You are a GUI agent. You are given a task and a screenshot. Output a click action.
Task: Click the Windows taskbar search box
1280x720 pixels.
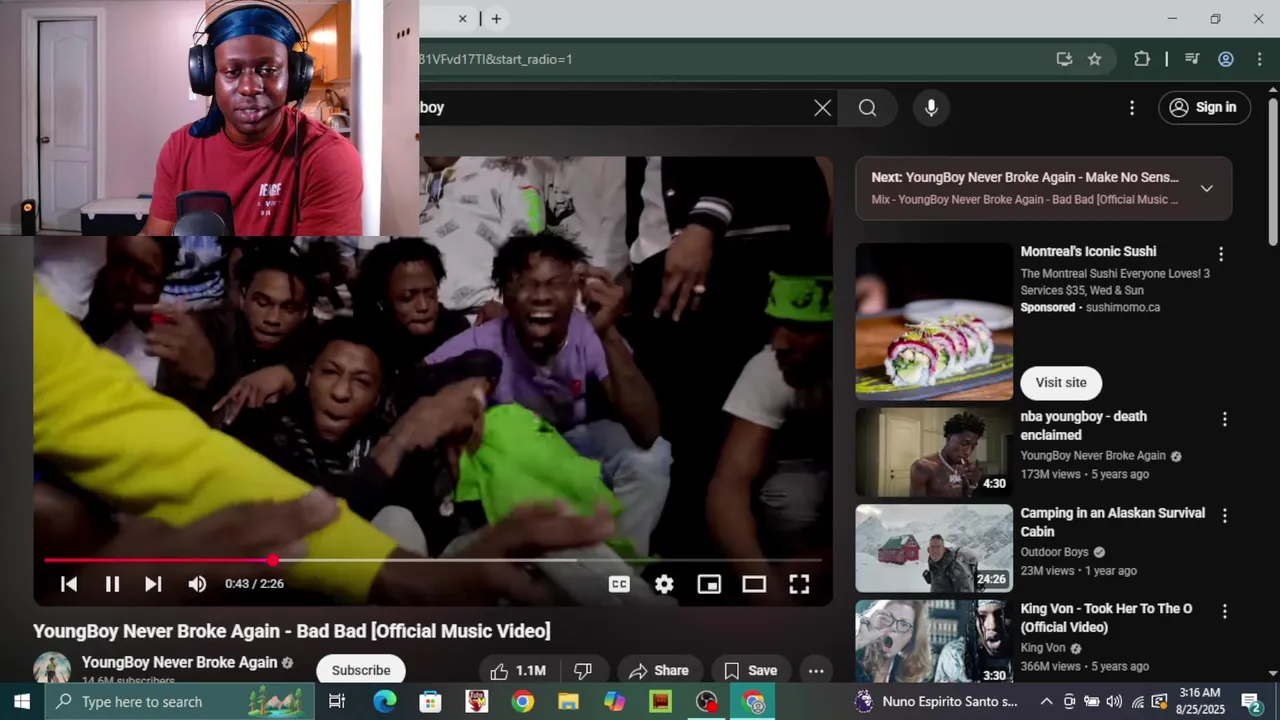pos(179,702)
